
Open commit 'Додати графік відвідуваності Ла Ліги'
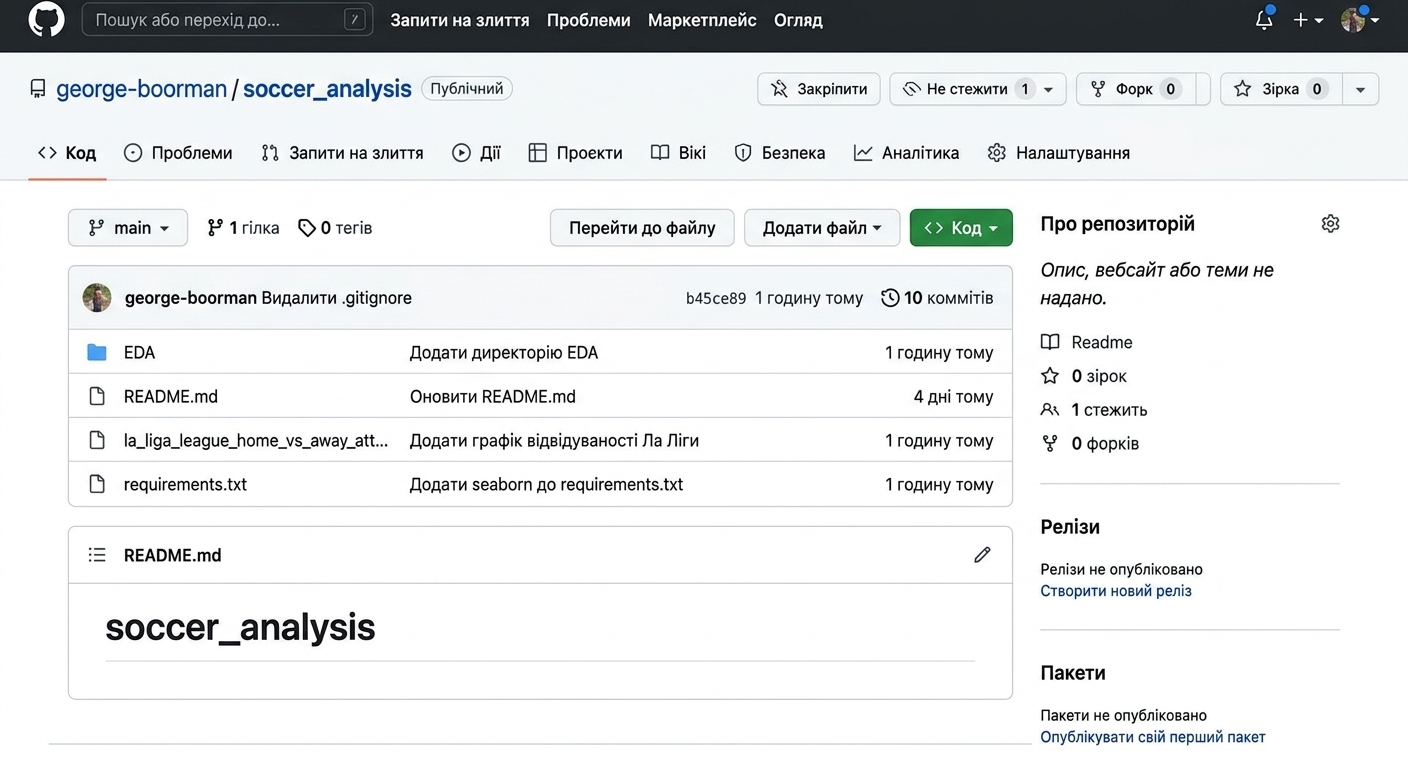[x=554, y=440]
